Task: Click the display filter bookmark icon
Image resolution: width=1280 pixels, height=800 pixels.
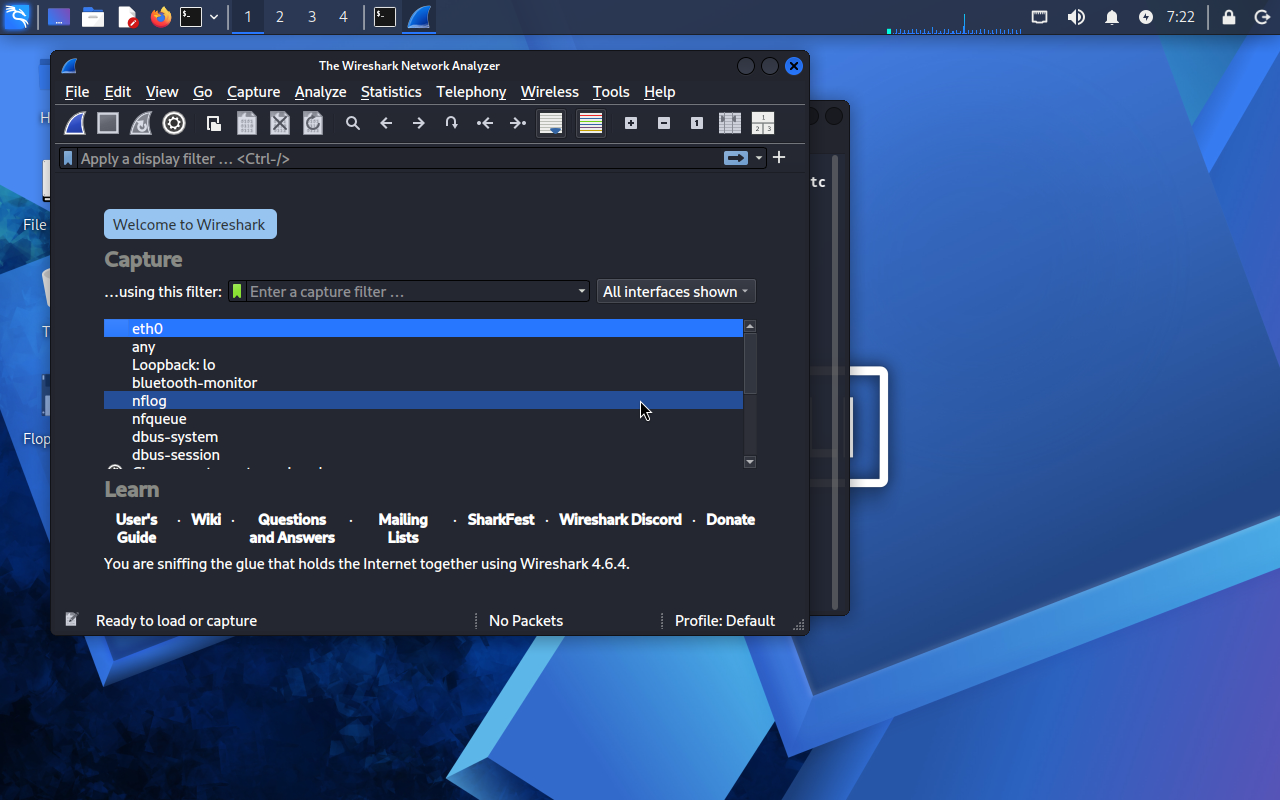Action: tap(68, 158)
